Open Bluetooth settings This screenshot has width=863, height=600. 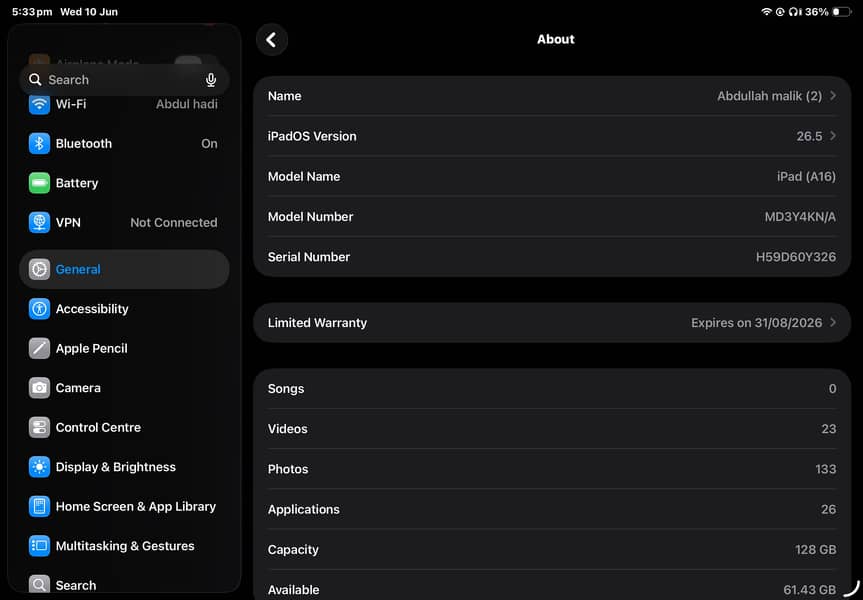124,144
